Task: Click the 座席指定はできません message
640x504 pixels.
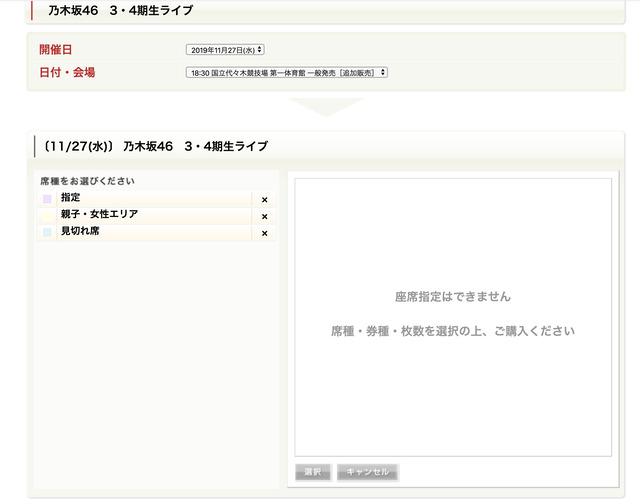Action: [x=453, y=297]
